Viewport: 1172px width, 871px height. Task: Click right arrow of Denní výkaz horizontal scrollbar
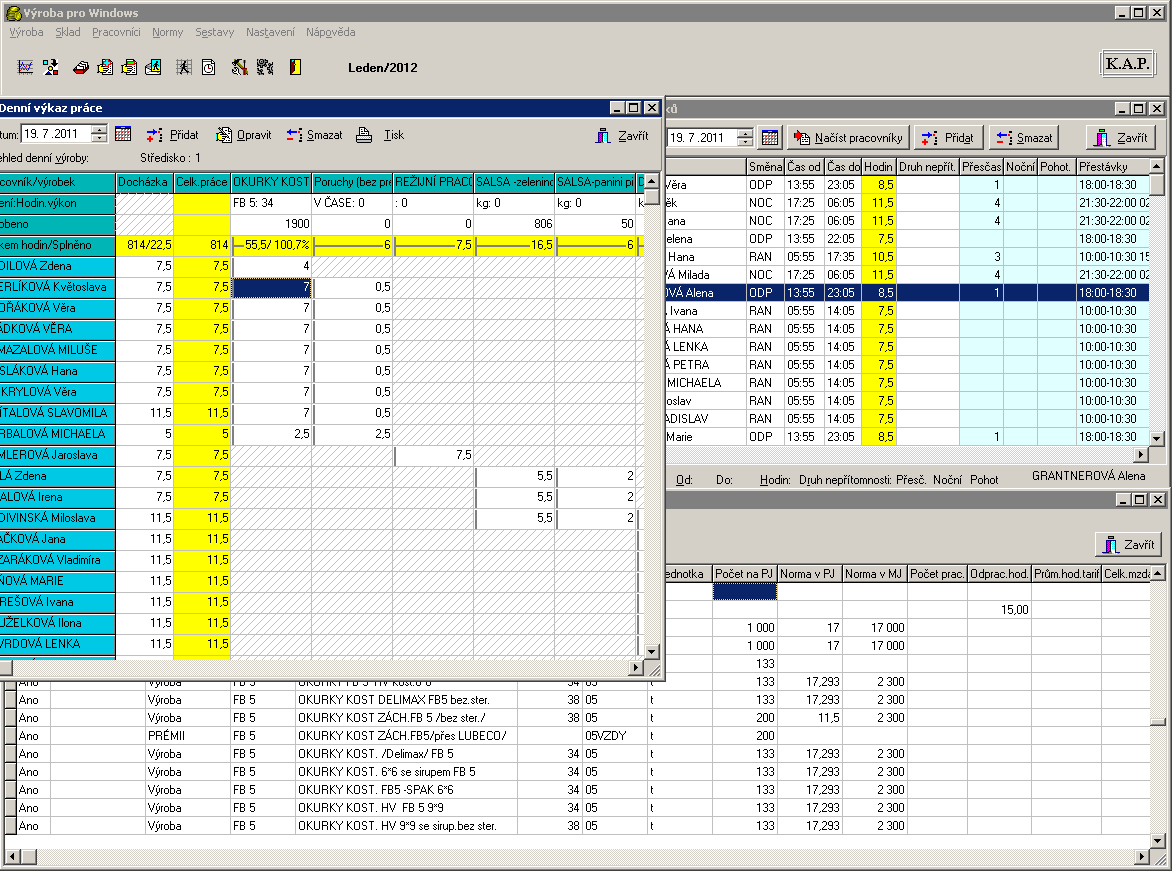637,668
